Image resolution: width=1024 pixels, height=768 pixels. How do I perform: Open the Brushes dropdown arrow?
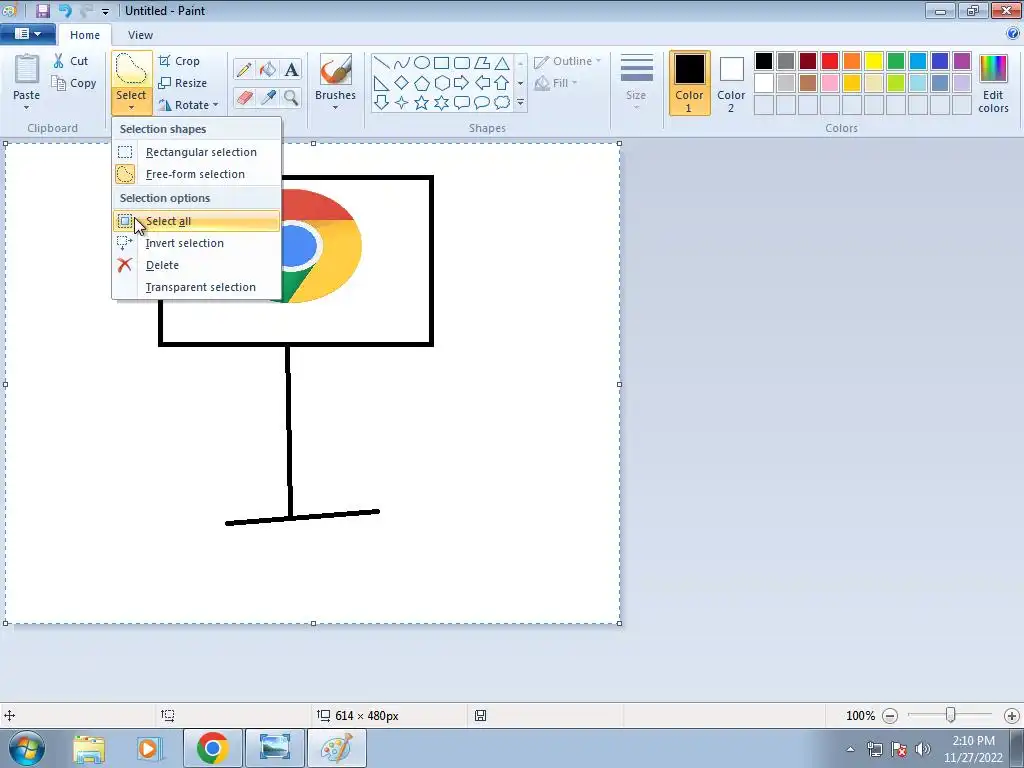pos(335,107)
